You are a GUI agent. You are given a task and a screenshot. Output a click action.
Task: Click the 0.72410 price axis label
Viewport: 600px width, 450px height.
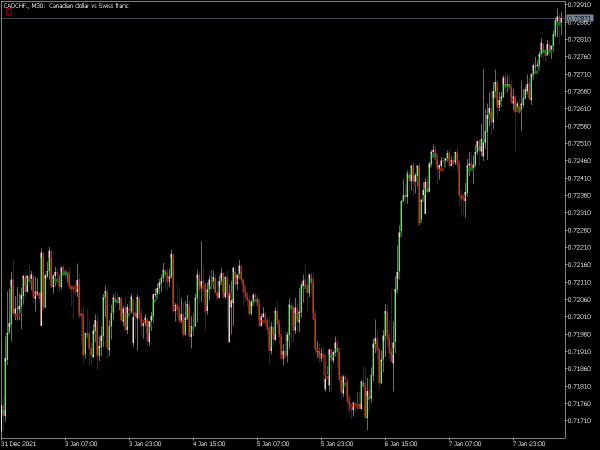point(579,178)
